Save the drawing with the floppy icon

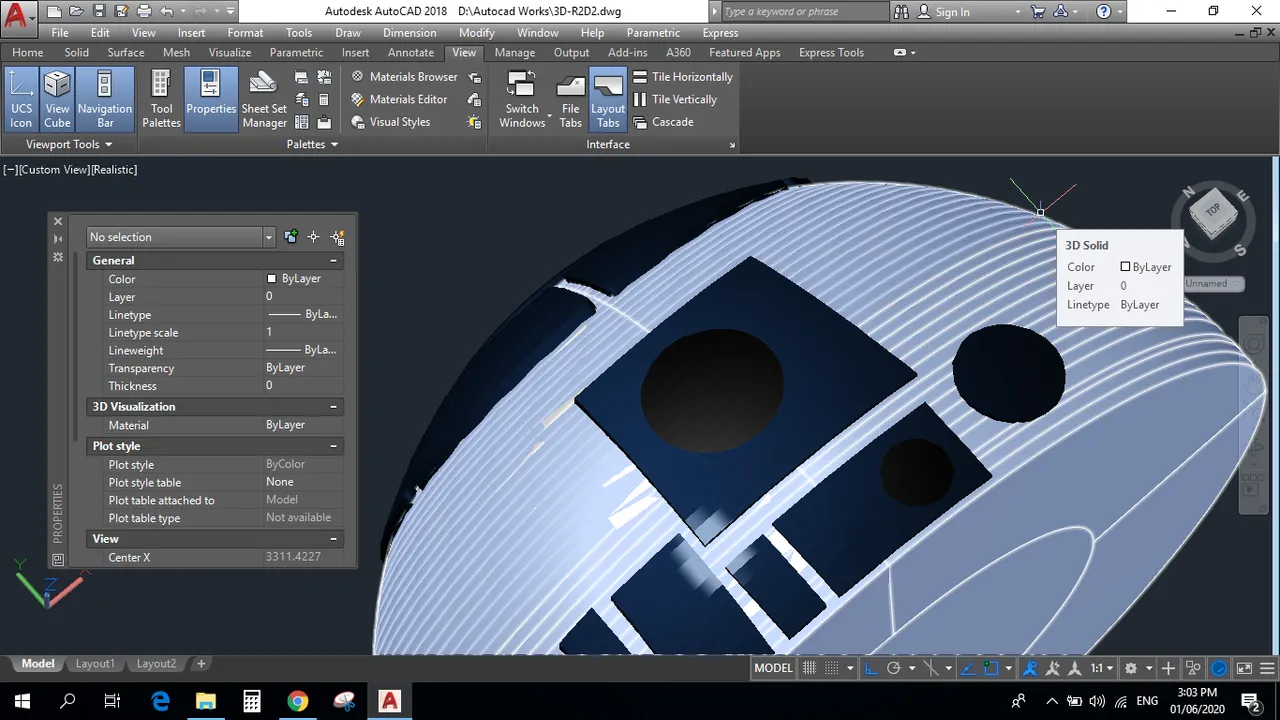click(98, 12)
